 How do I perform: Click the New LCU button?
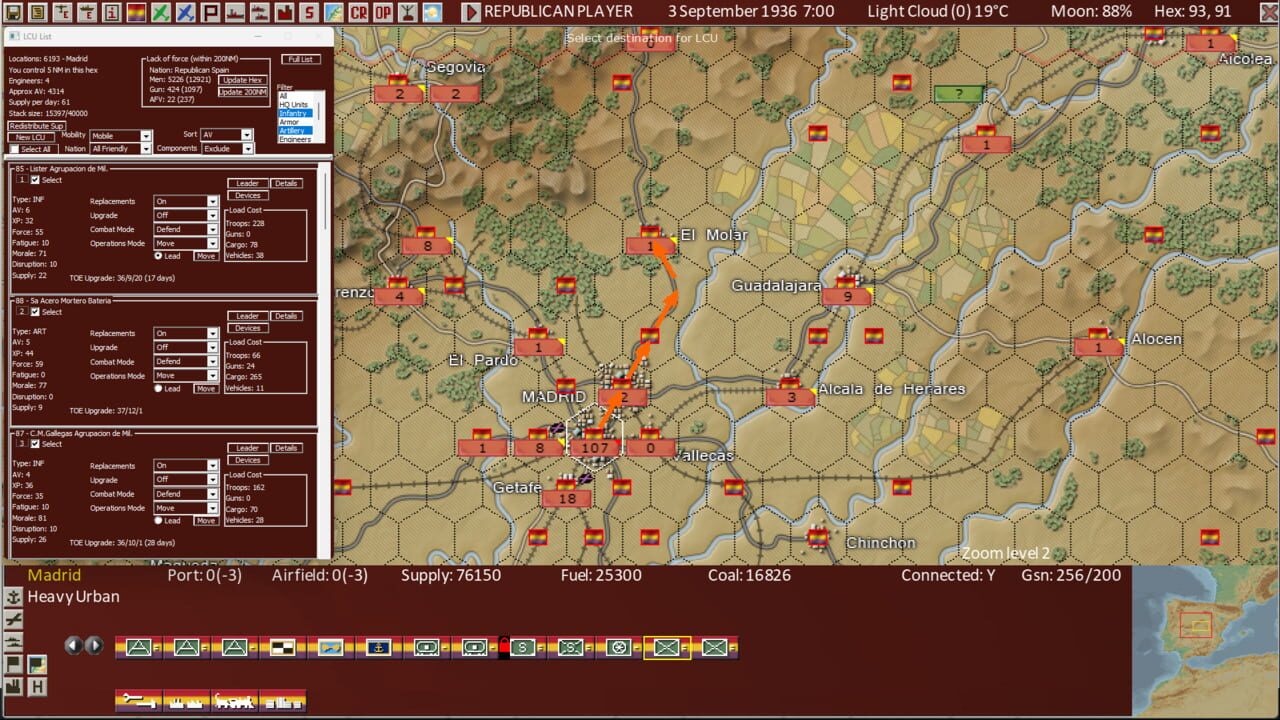tap(32, 138)
